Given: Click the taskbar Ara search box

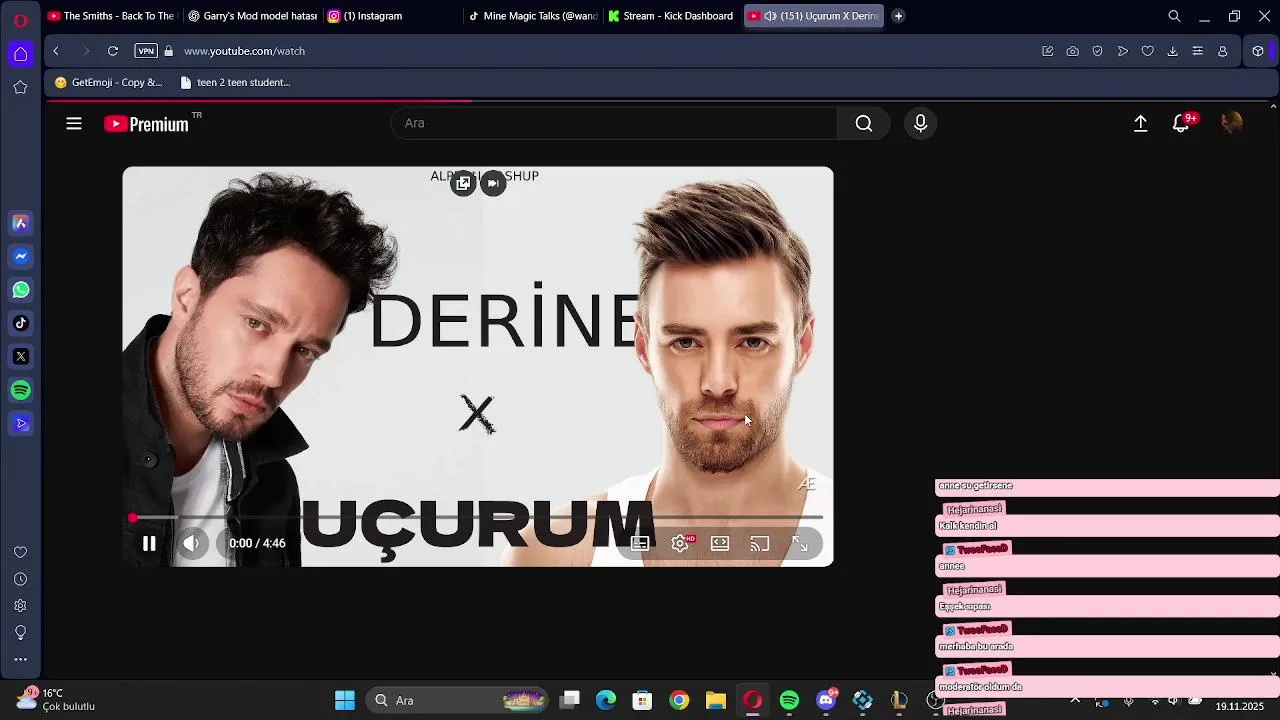Looking at the screenshot, I should [x=458, y=700].
